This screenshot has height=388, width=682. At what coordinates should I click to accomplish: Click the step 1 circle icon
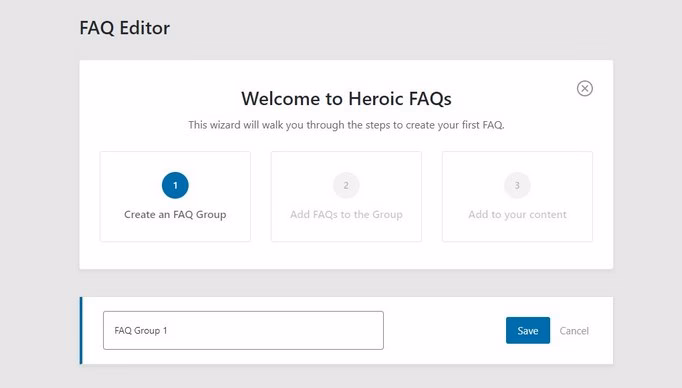[175, 185]
